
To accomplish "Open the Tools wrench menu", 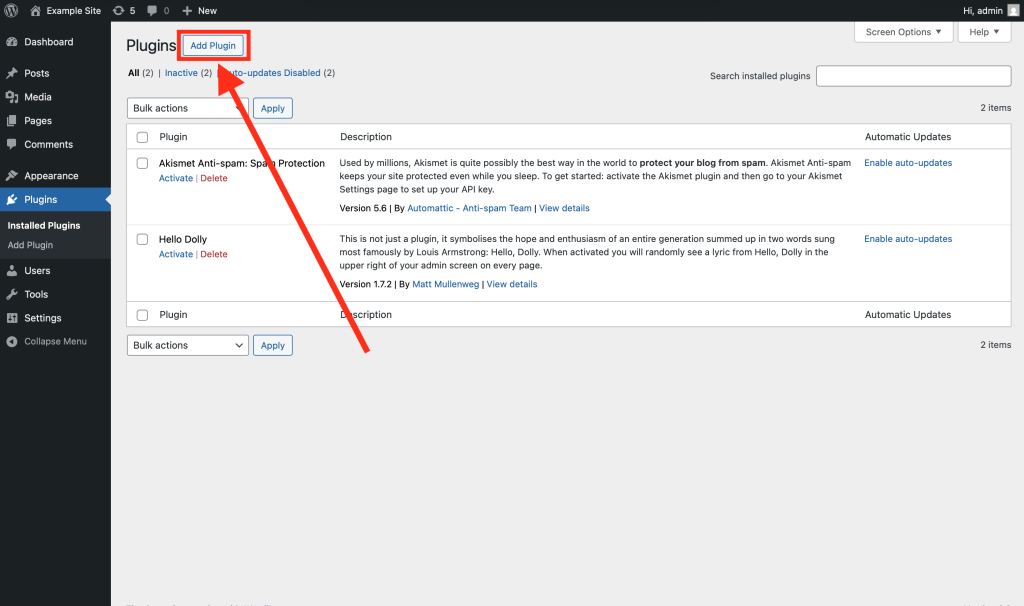I will tap(12, 294).
